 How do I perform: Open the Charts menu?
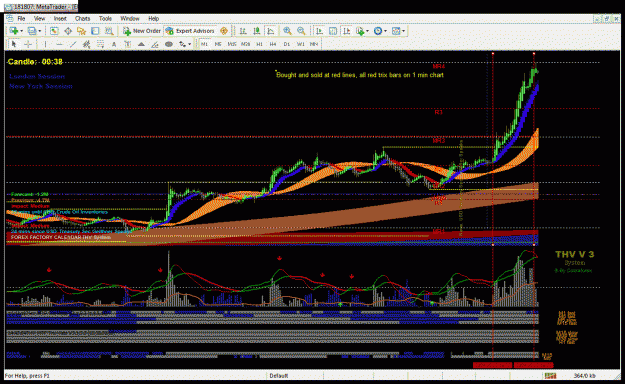83,18
